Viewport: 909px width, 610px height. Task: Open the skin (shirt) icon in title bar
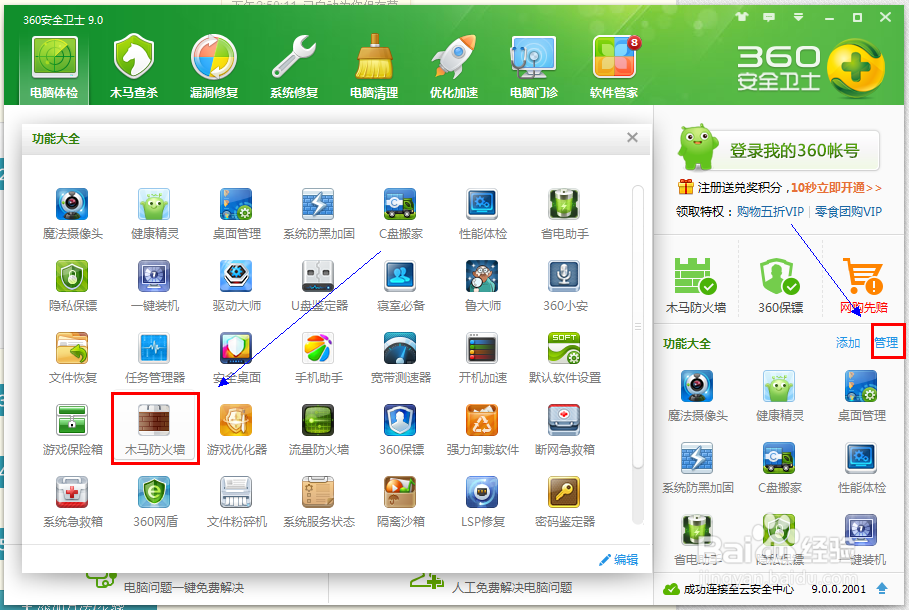[x=741, y=17]
